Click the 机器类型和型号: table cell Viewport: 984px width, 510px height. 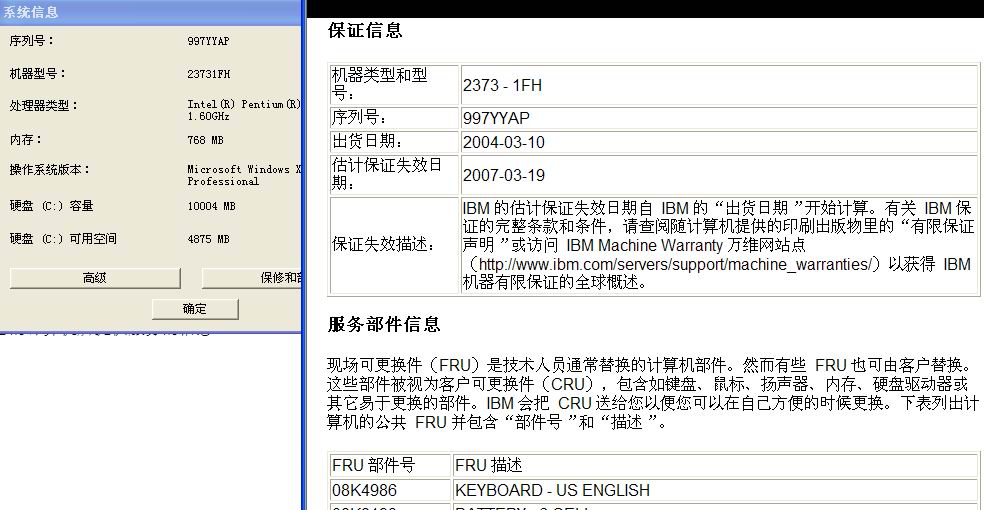pyautogui.click(x=394, y=85)
